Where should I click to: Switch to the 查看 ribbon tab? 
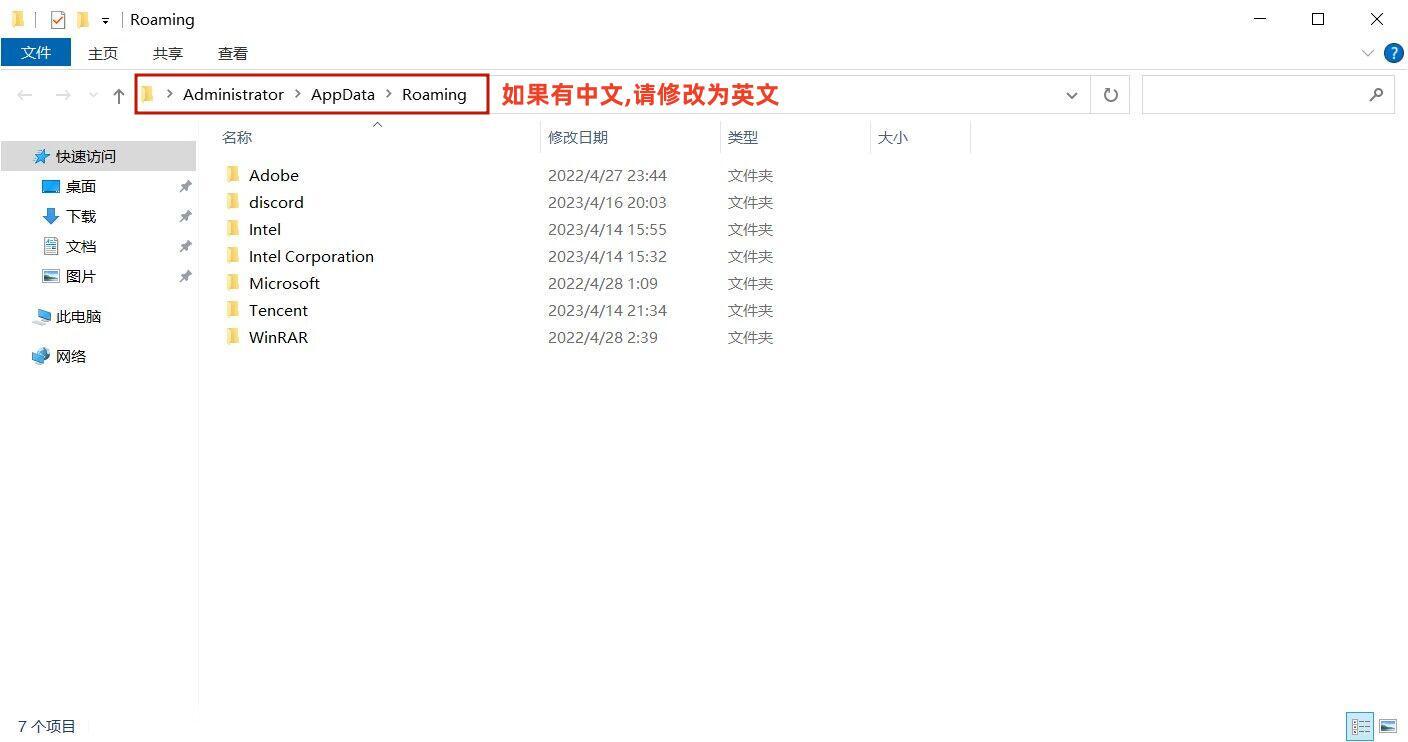(x=232, y=53)
